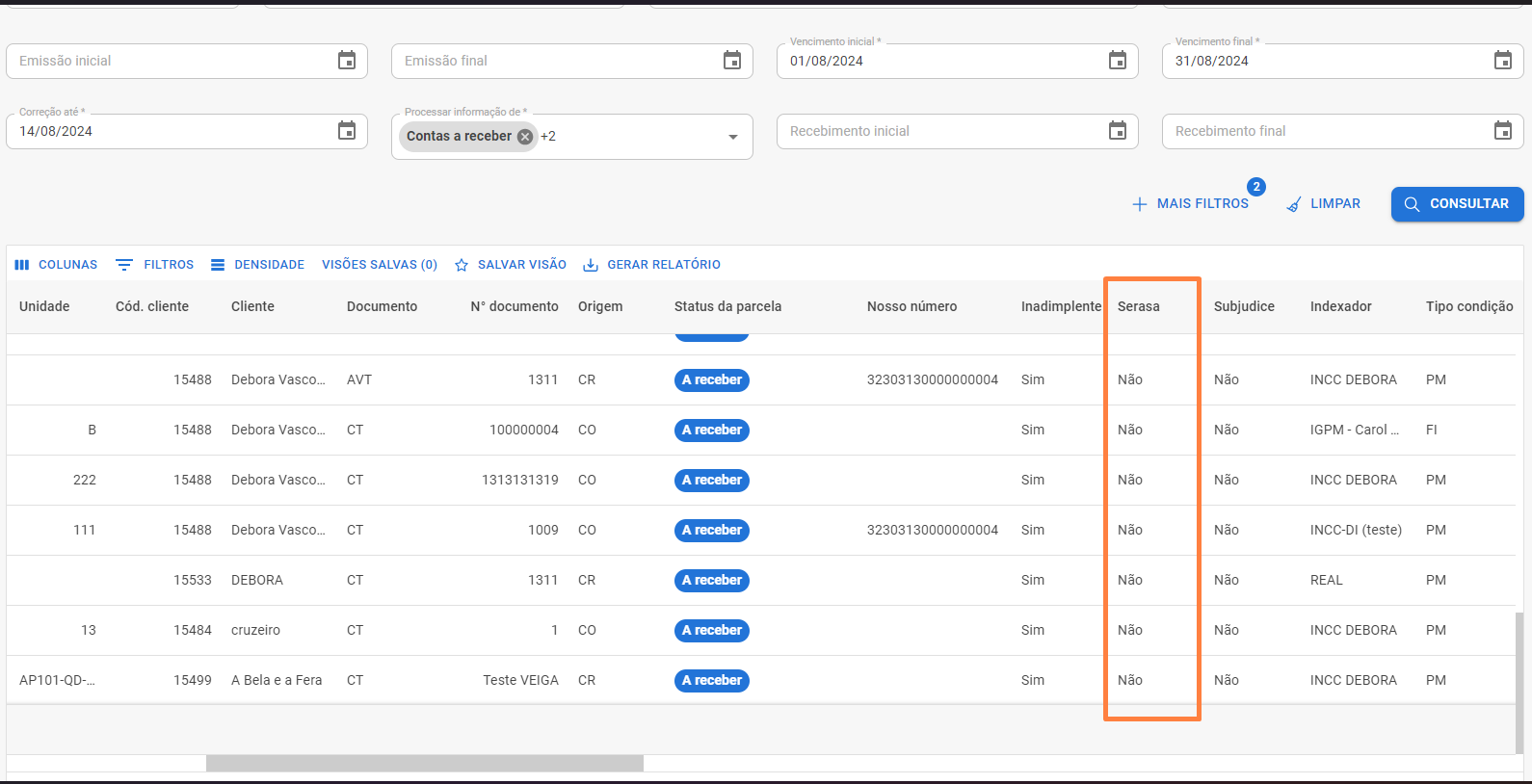Sort by Nosso número column header
The width and height of the screenshot is (1532, 784).
[x=911, y=306]
